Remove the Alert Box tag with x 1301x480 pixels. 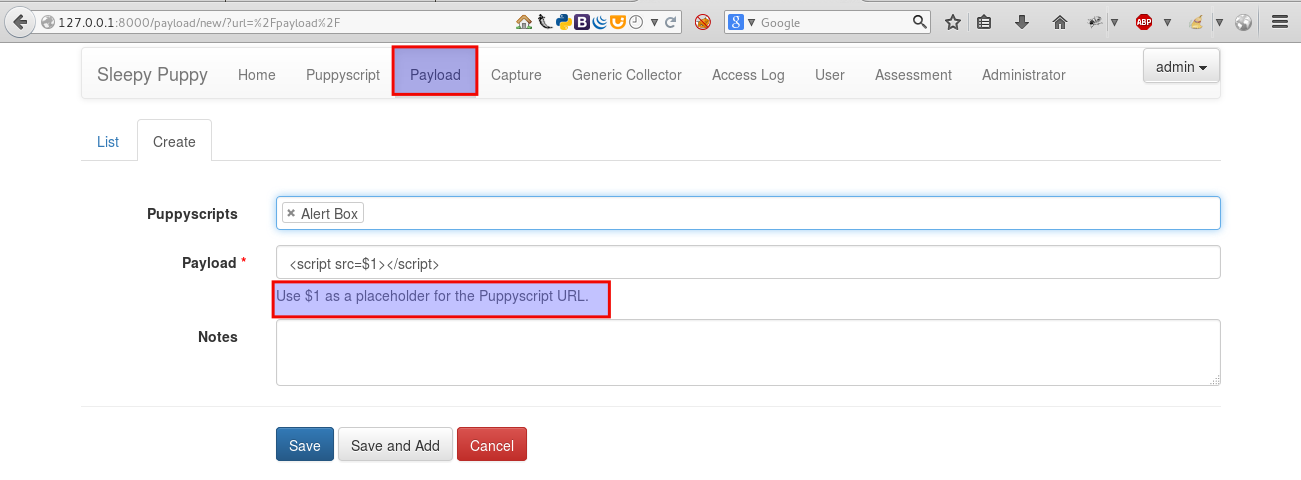(291, 213)
